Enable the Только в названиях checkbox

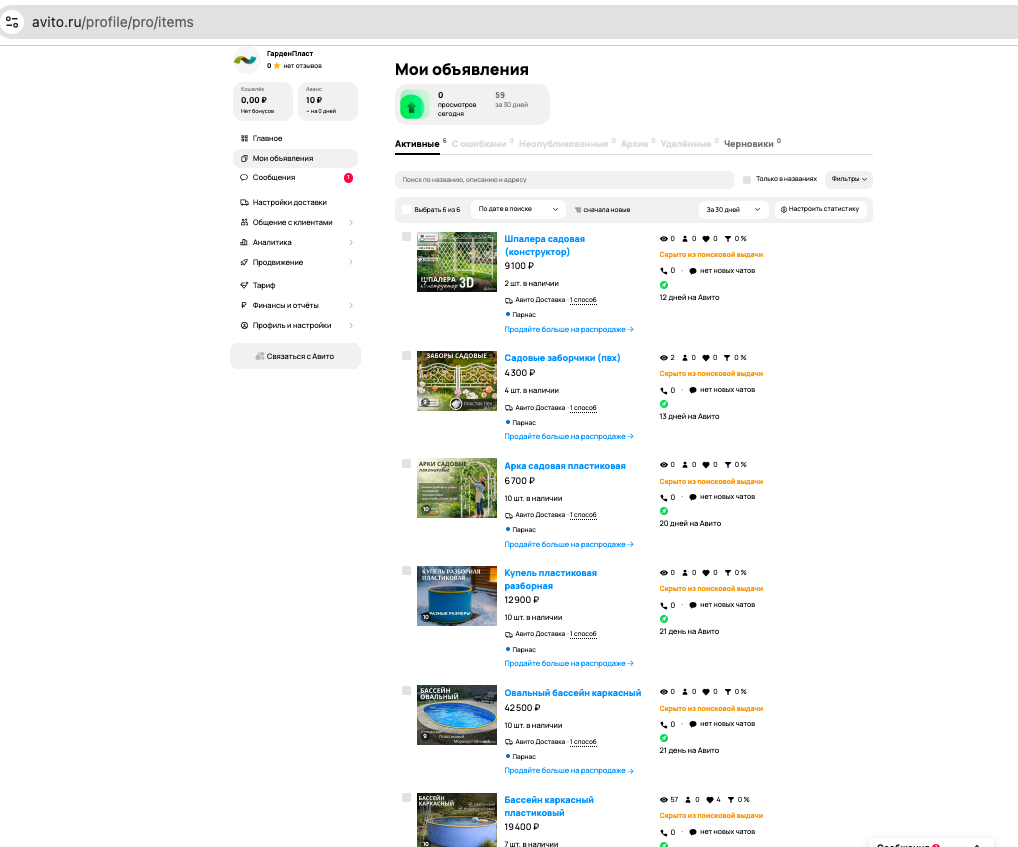coord(747,180)
